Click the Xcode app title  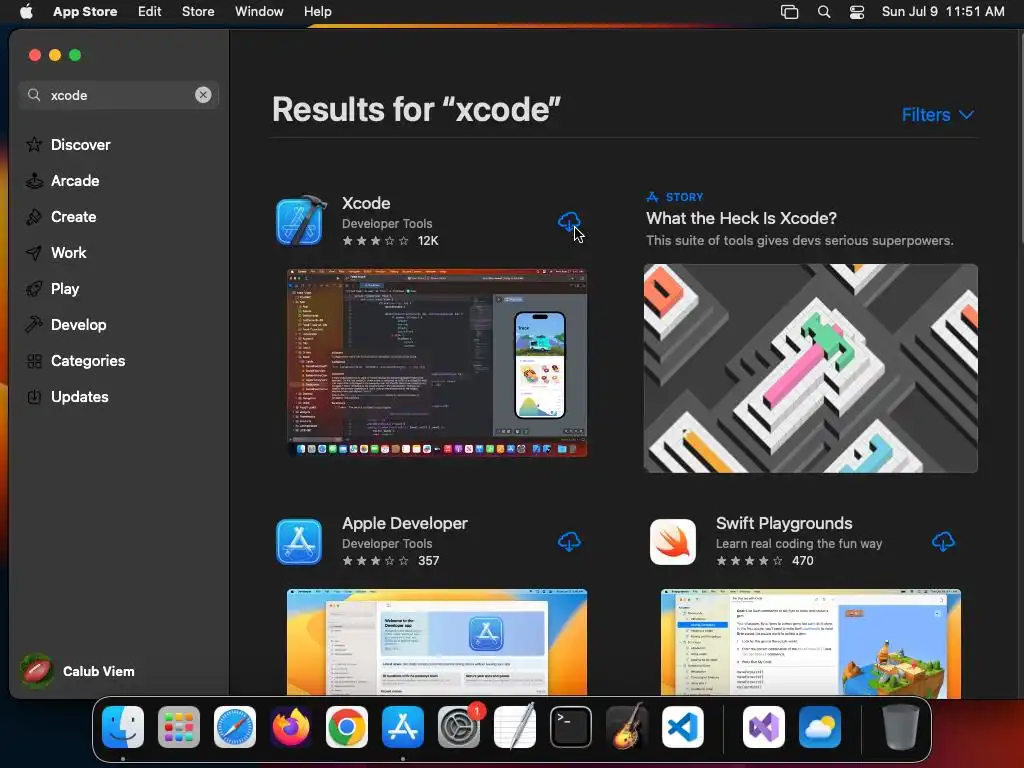pos(366,203)
